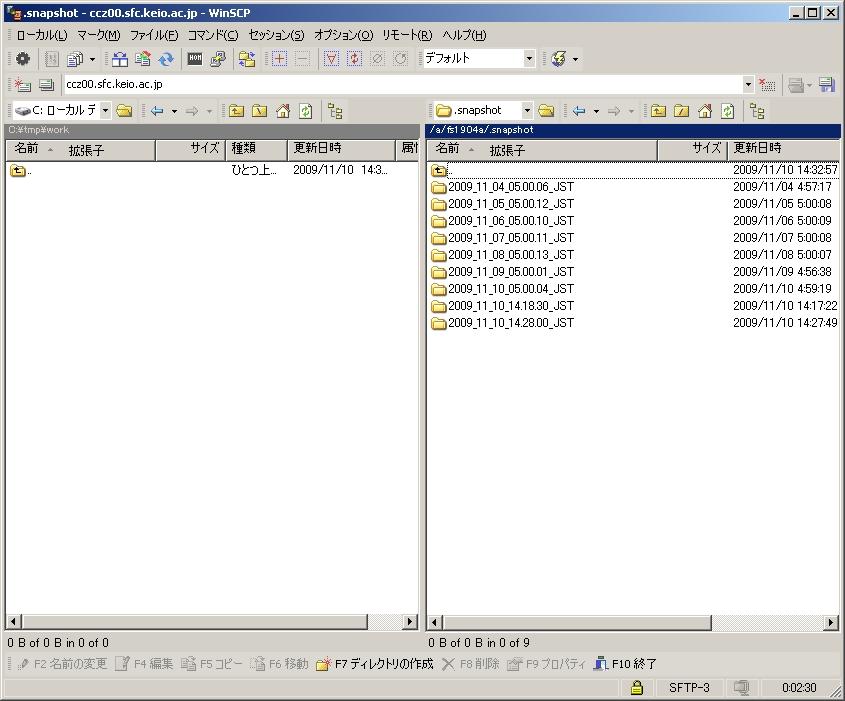Open the デフォルト transfer settings dropdown

tap(529, 59)
